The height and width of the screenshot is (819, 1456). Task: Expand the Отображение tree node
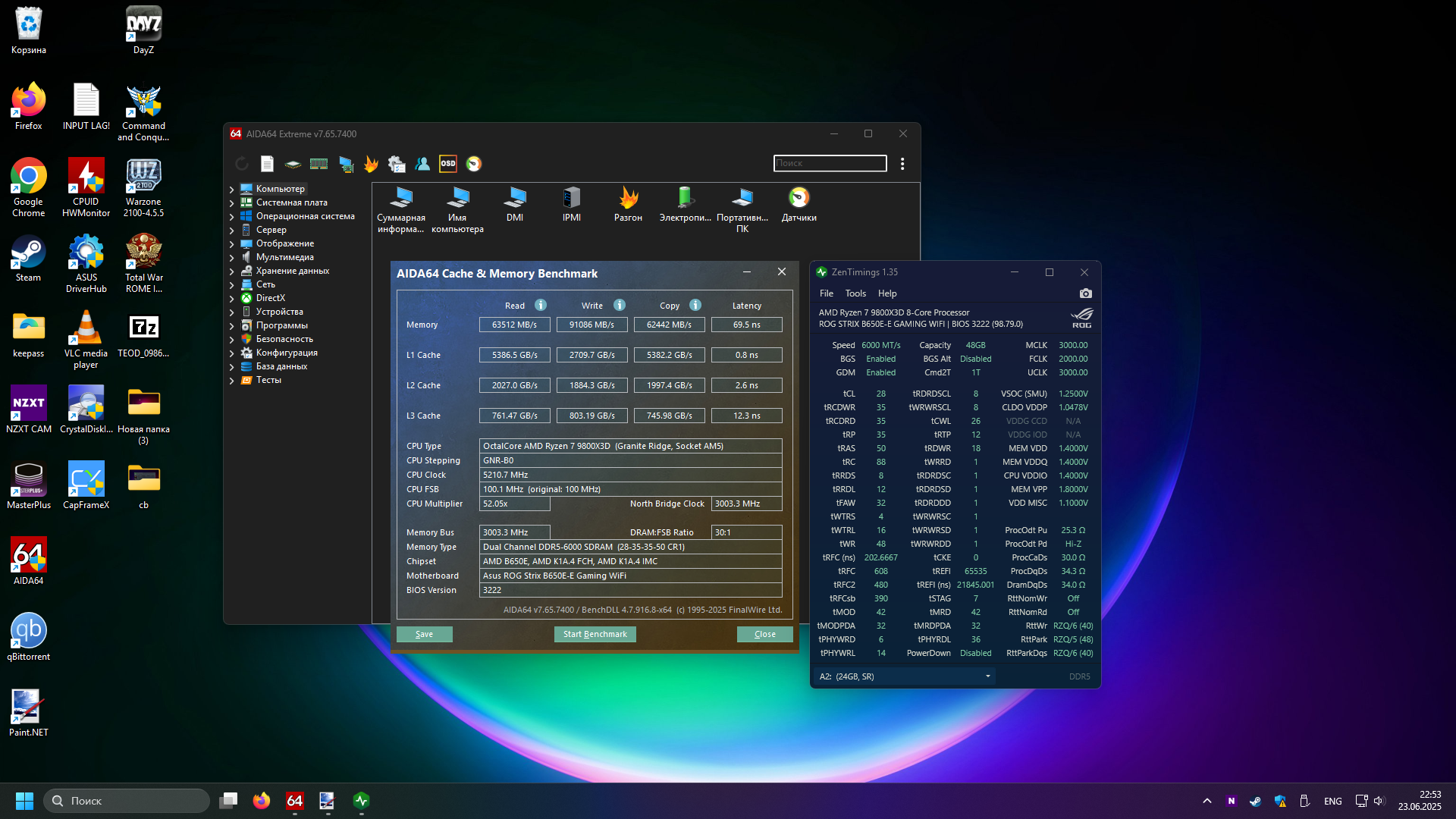(x=231, y=244)
